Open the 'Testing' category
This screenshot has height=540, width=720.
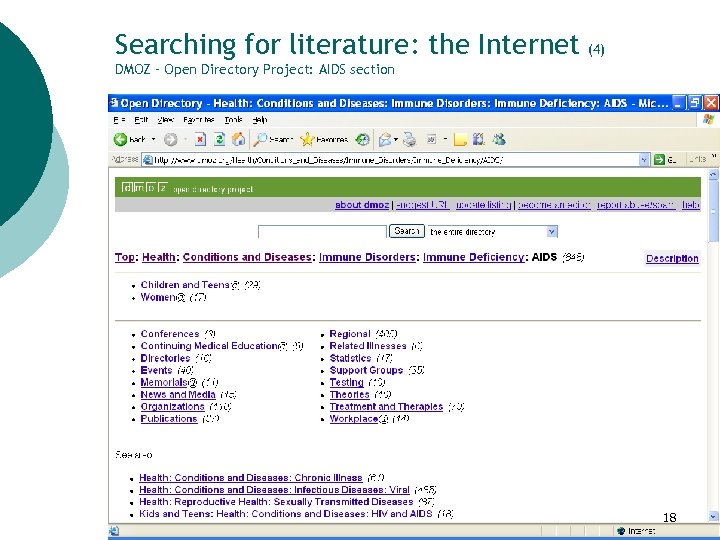[x=347, y=382]
